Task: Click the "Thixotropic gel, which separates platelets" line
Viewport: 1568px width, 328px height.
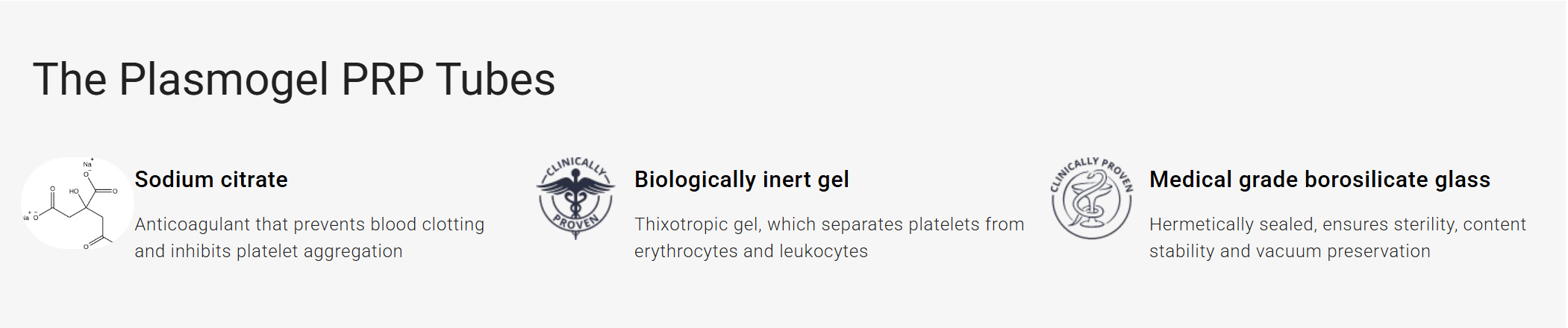Action: click(828, 224)
